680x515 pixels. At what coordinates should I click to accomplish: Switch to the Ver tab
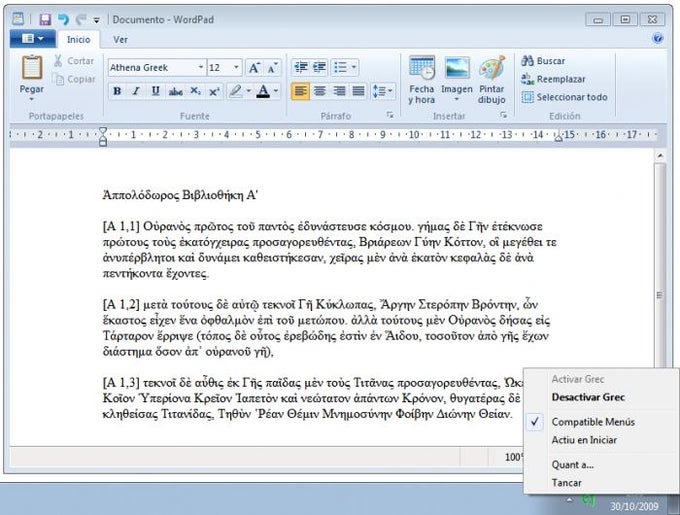click(120, 39)
